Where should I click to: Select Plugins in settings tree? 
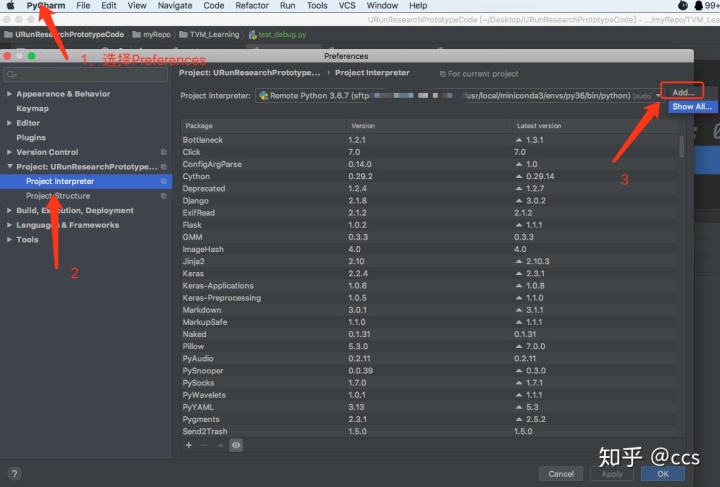click(31, 138)
